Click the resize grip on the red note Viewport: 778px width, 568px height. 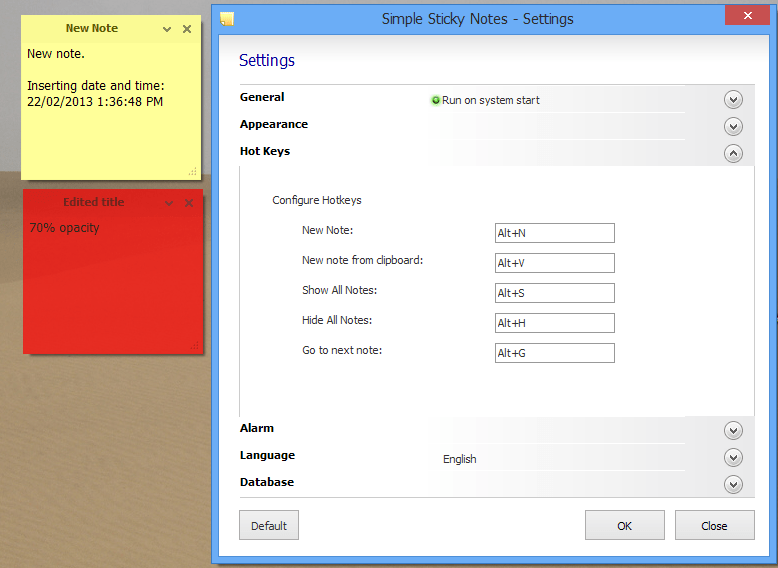[194, 345]
